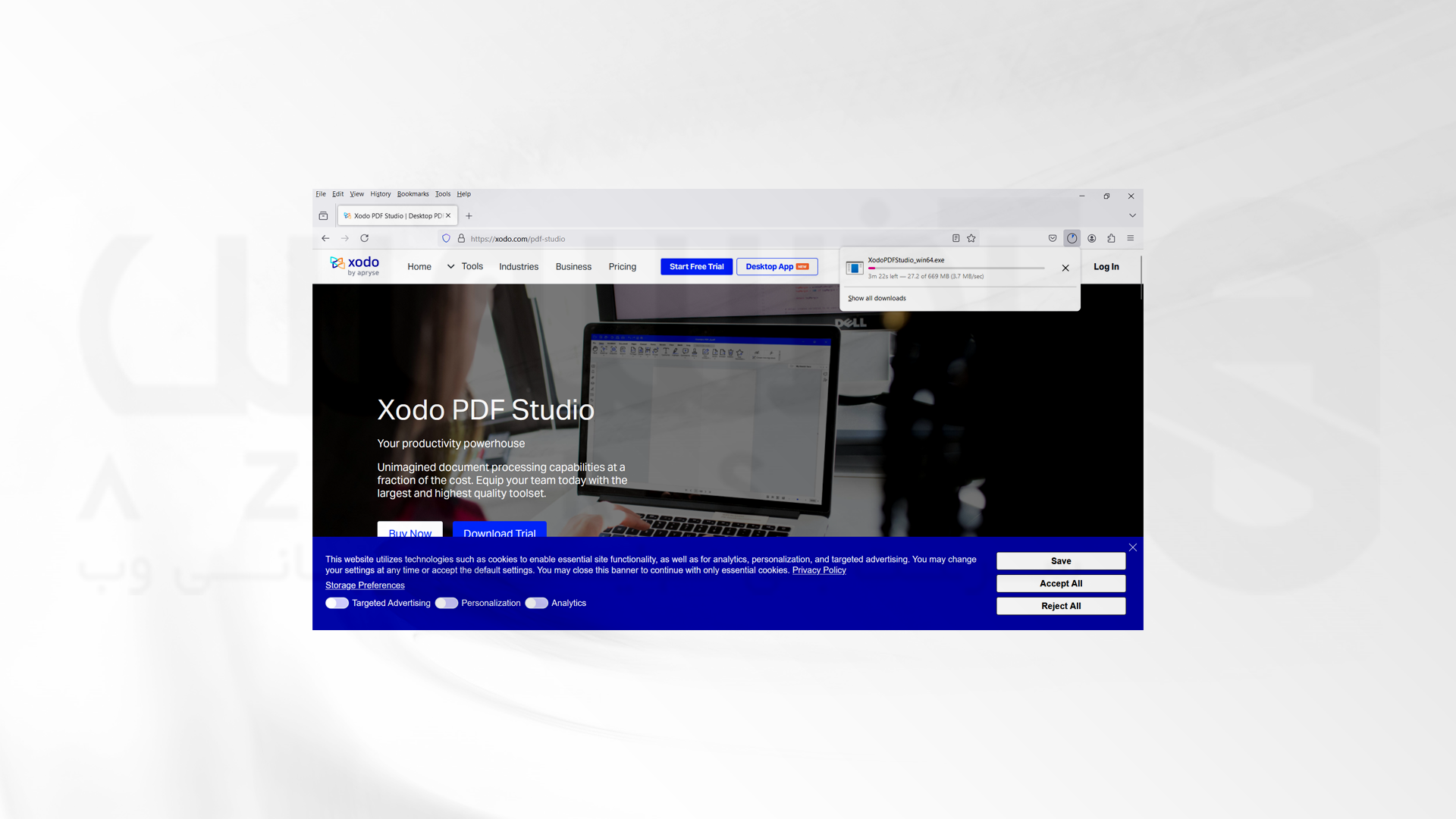This screenshot has height=819, width=1456.
Task: Open the View menu
Action: (357, 194)
